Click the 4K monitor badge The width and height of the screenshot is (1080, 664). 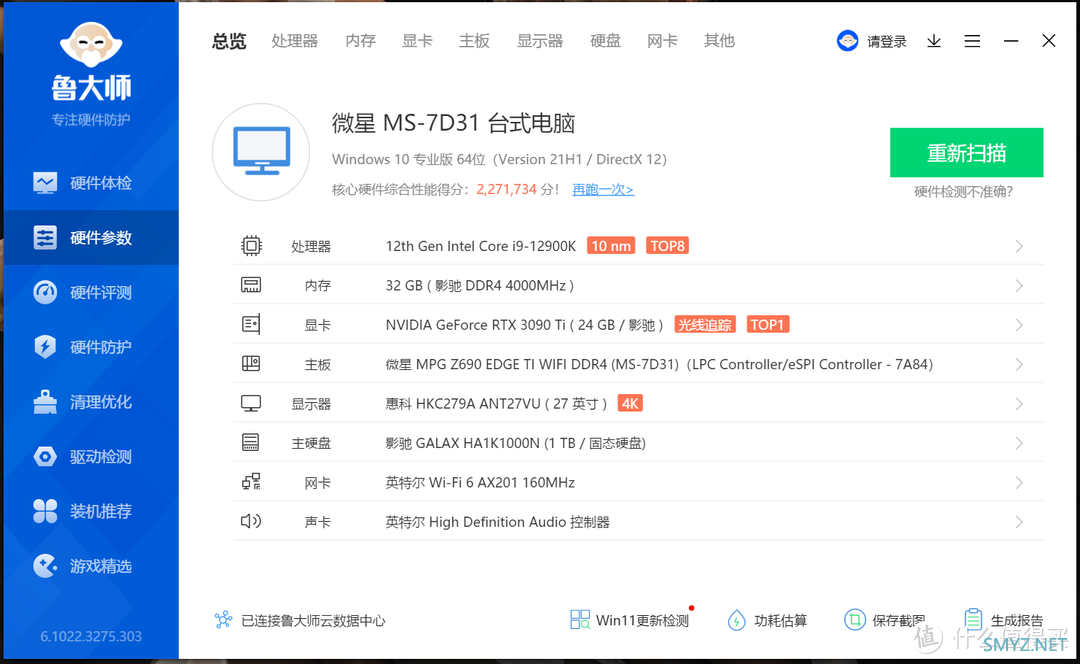pos(630,404)
